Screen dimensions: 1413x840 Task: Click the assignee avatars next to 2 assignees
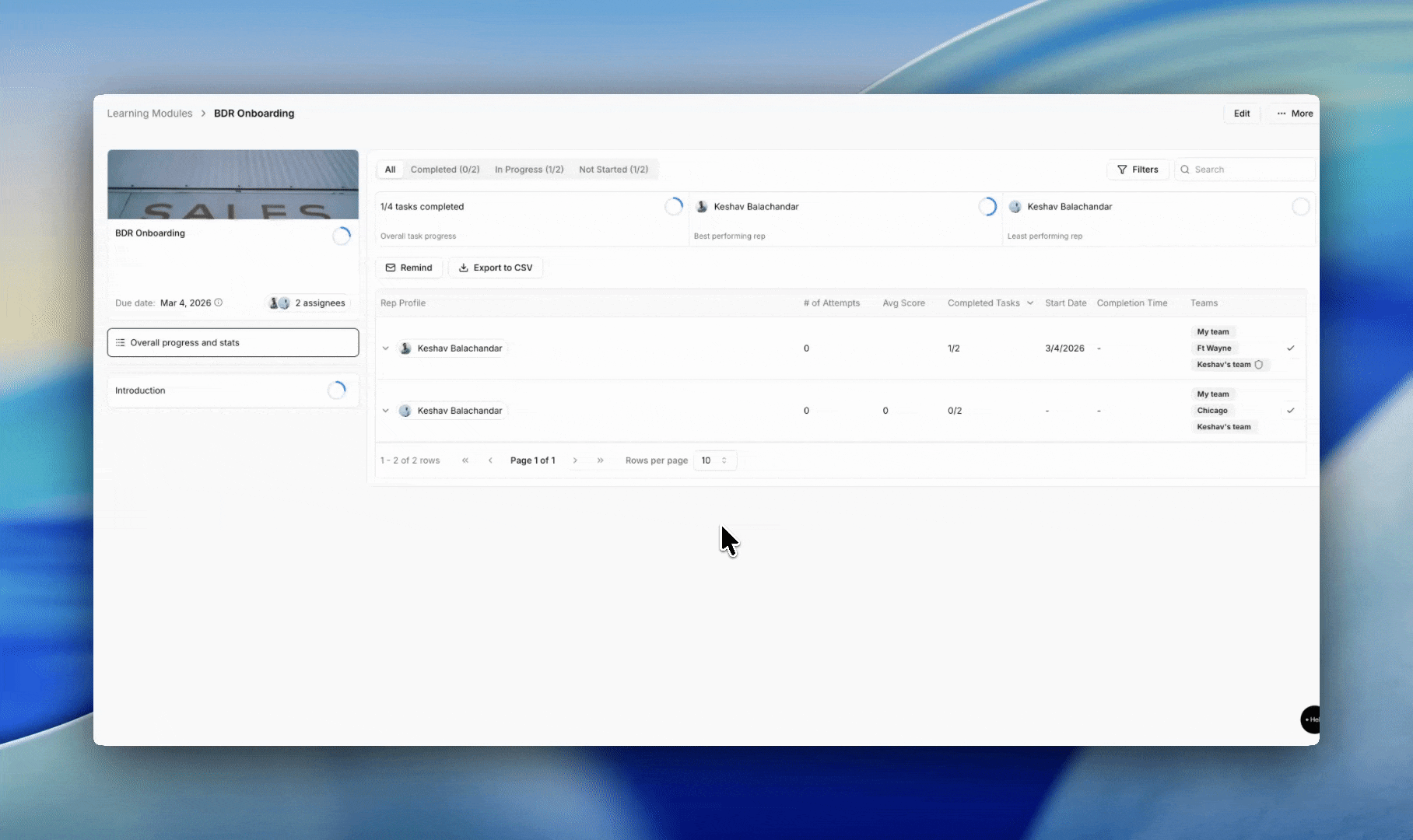279,303
